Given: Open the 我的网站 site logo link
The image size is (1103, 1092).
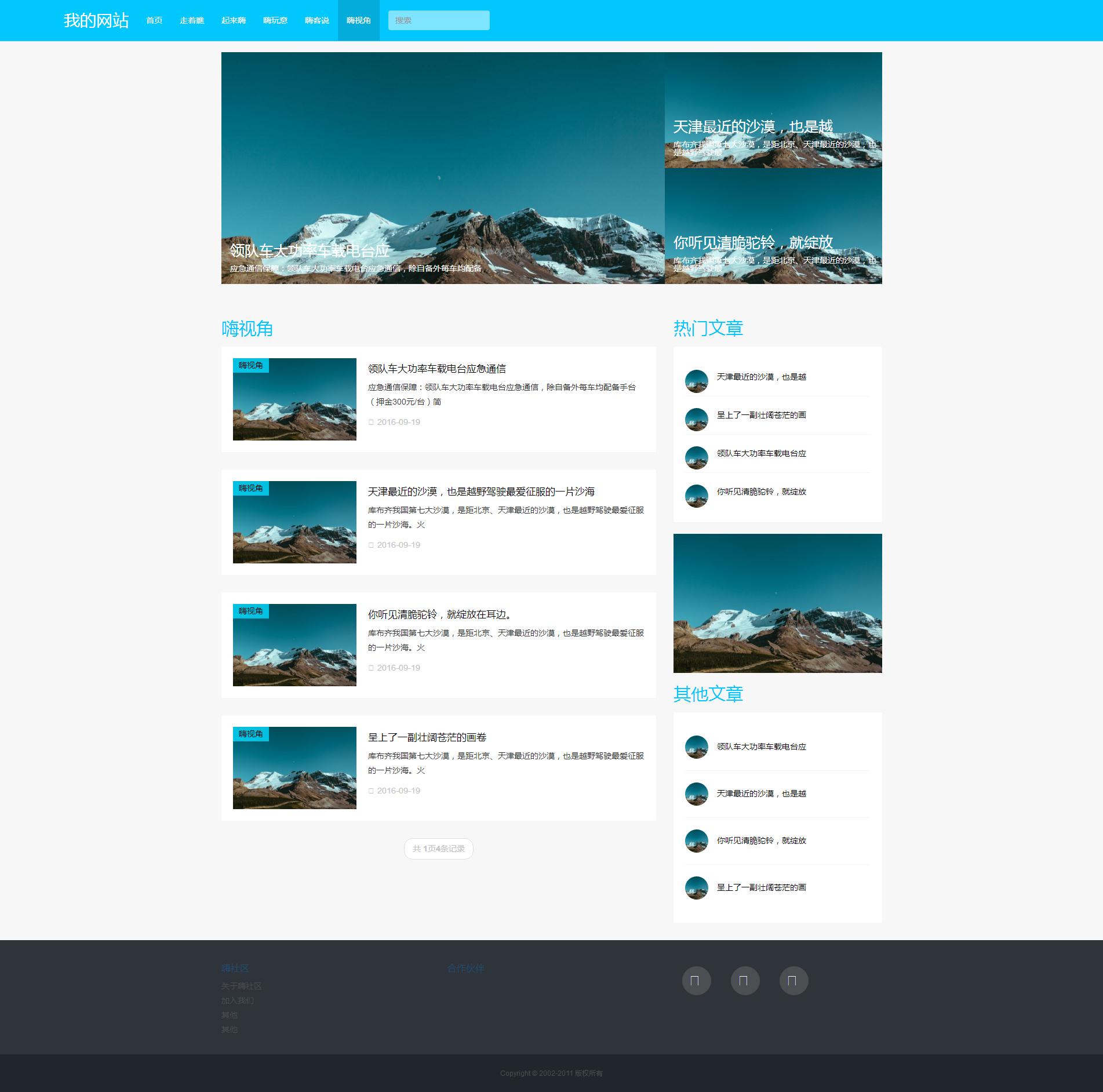Looking at the screenshot, I should (96, 20).
